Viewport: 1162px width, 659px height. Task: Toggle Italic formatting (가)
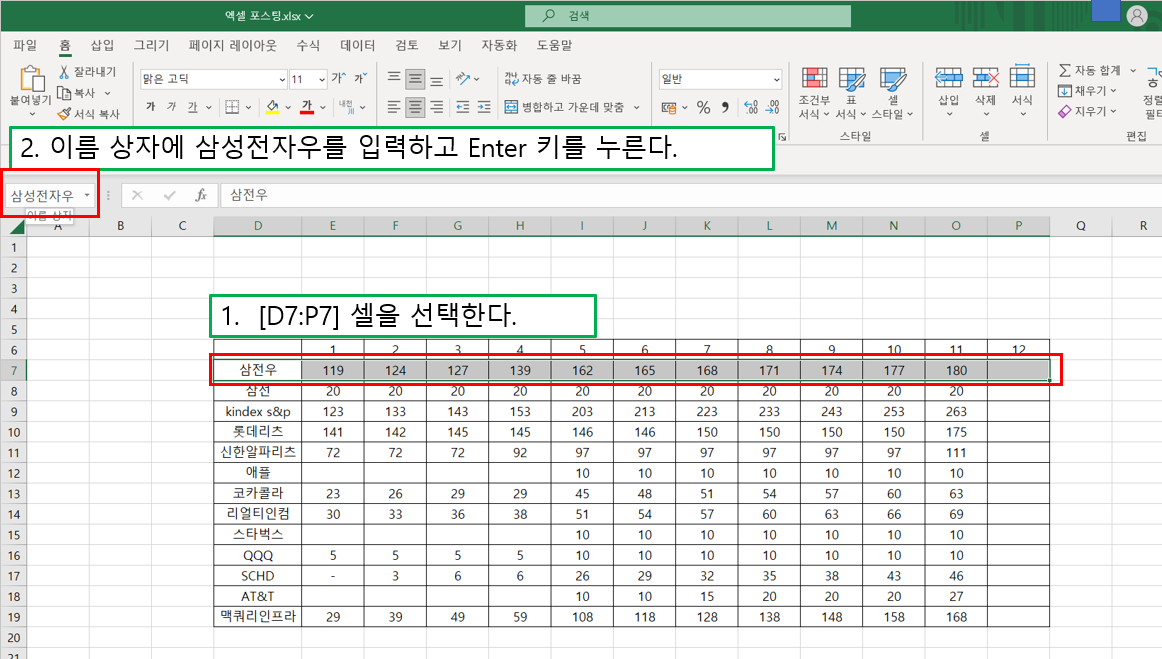tap(171, 107)
